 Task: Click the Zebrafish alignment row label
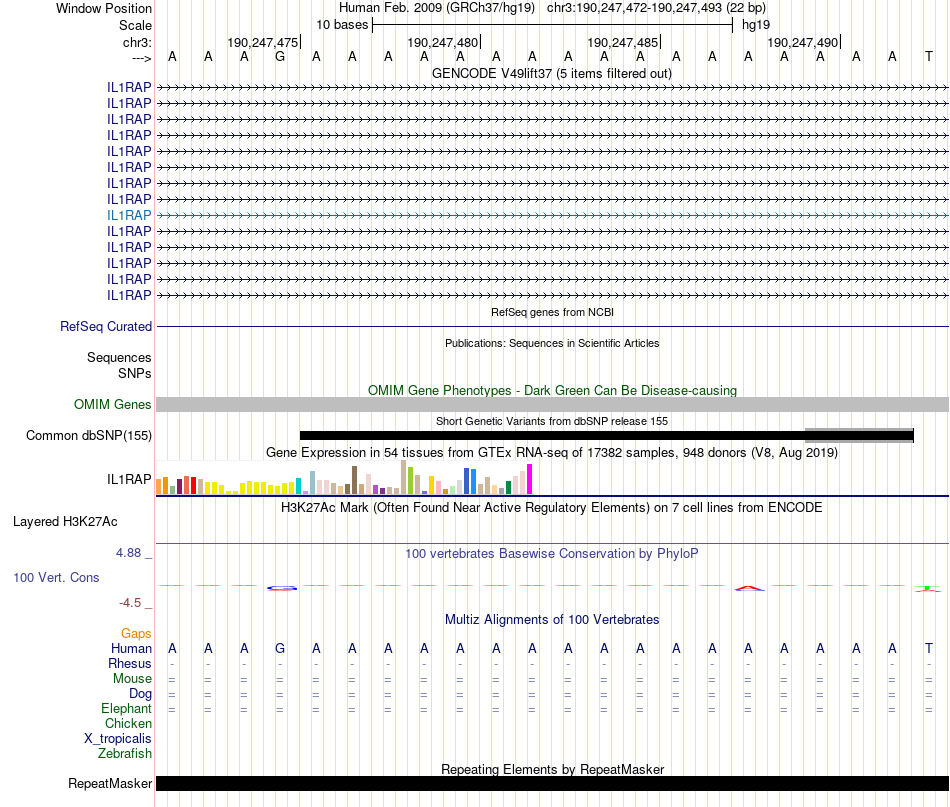125,754
